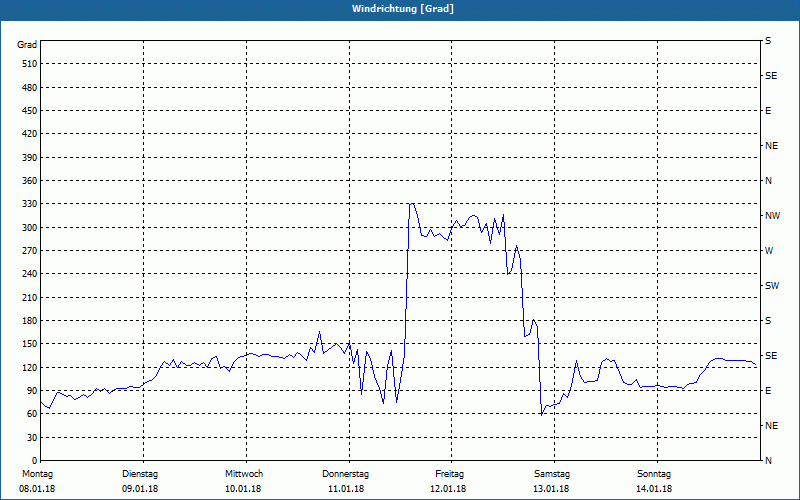Screen dimensions: 800x500
Task: Select the Dienstag 09.01.18 axis label
Action: coord(140,481)
